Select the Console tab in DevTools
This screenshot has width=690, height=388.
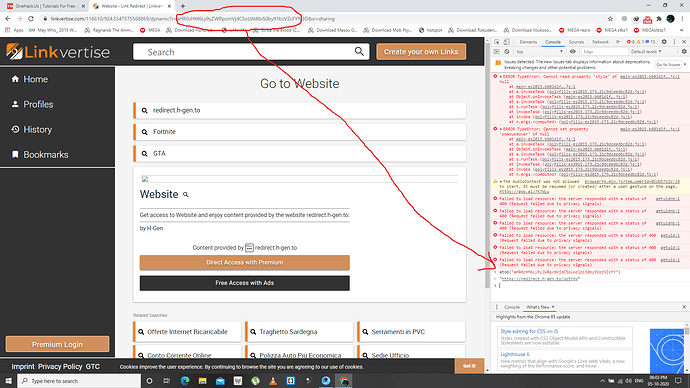(553, 42)
